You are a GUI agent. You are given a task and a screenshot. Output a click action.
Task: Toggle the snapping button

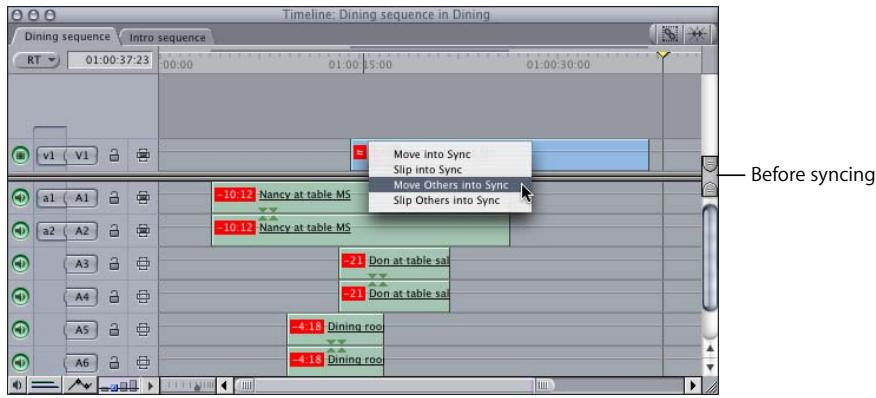point(697,35)
